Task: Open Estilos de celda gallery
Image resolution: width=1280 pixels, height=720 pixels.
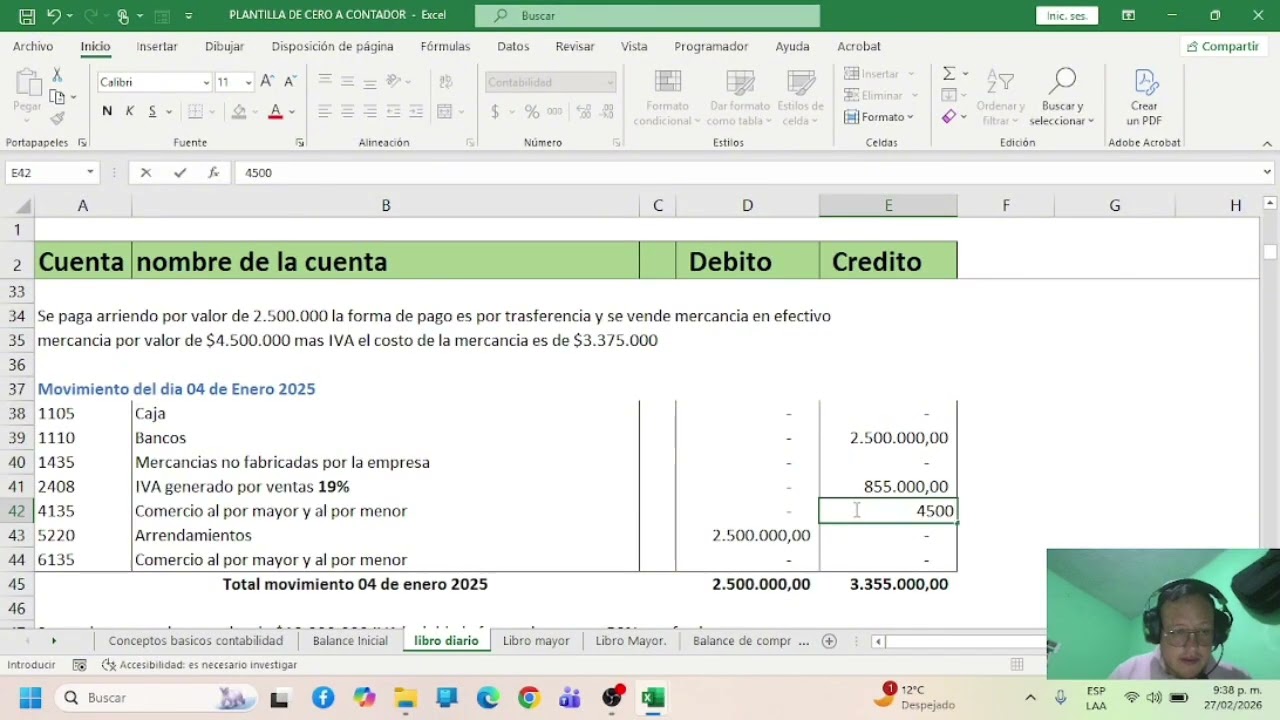Action: point(800,98)
